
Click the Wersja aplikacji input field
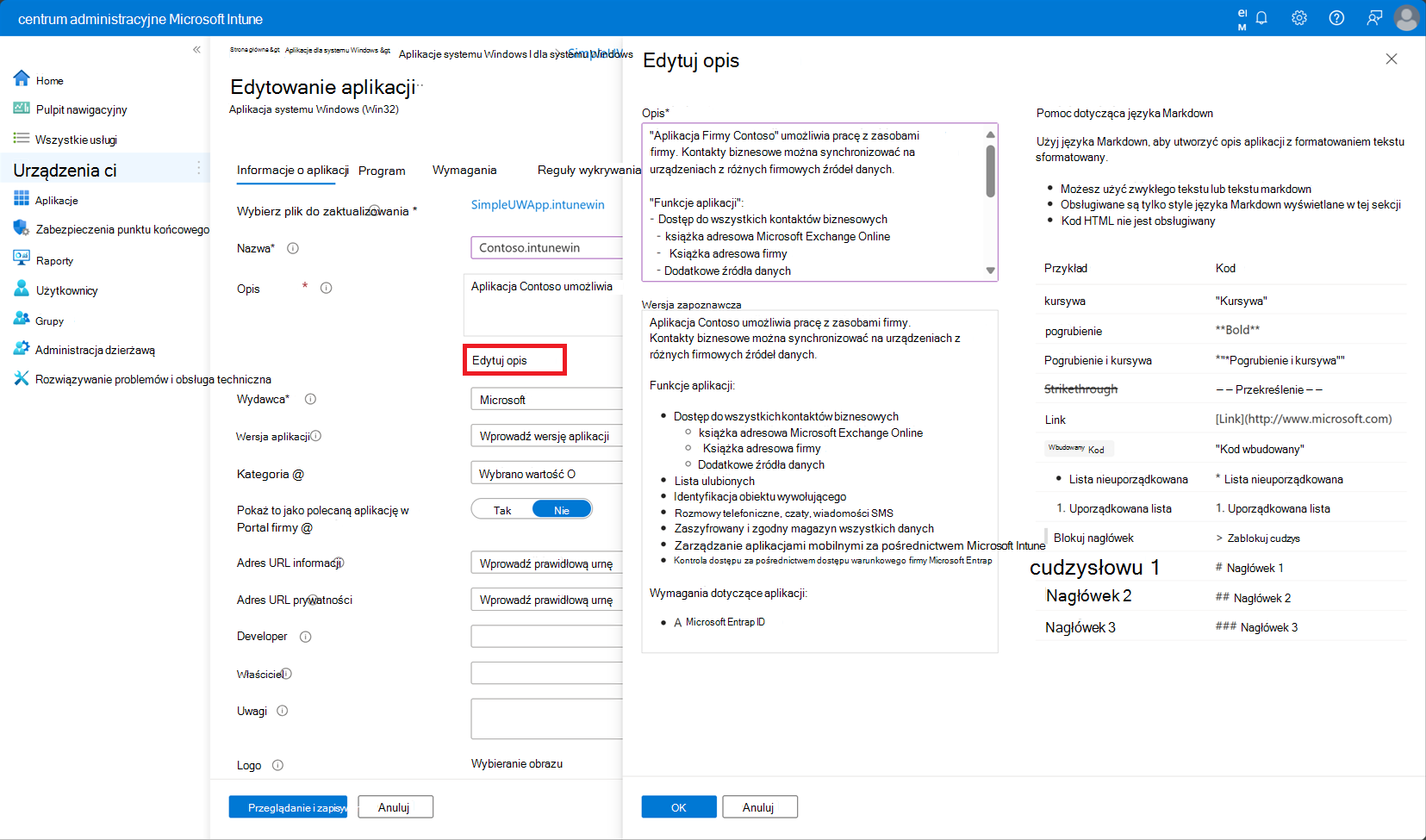(x=546, y=436)
